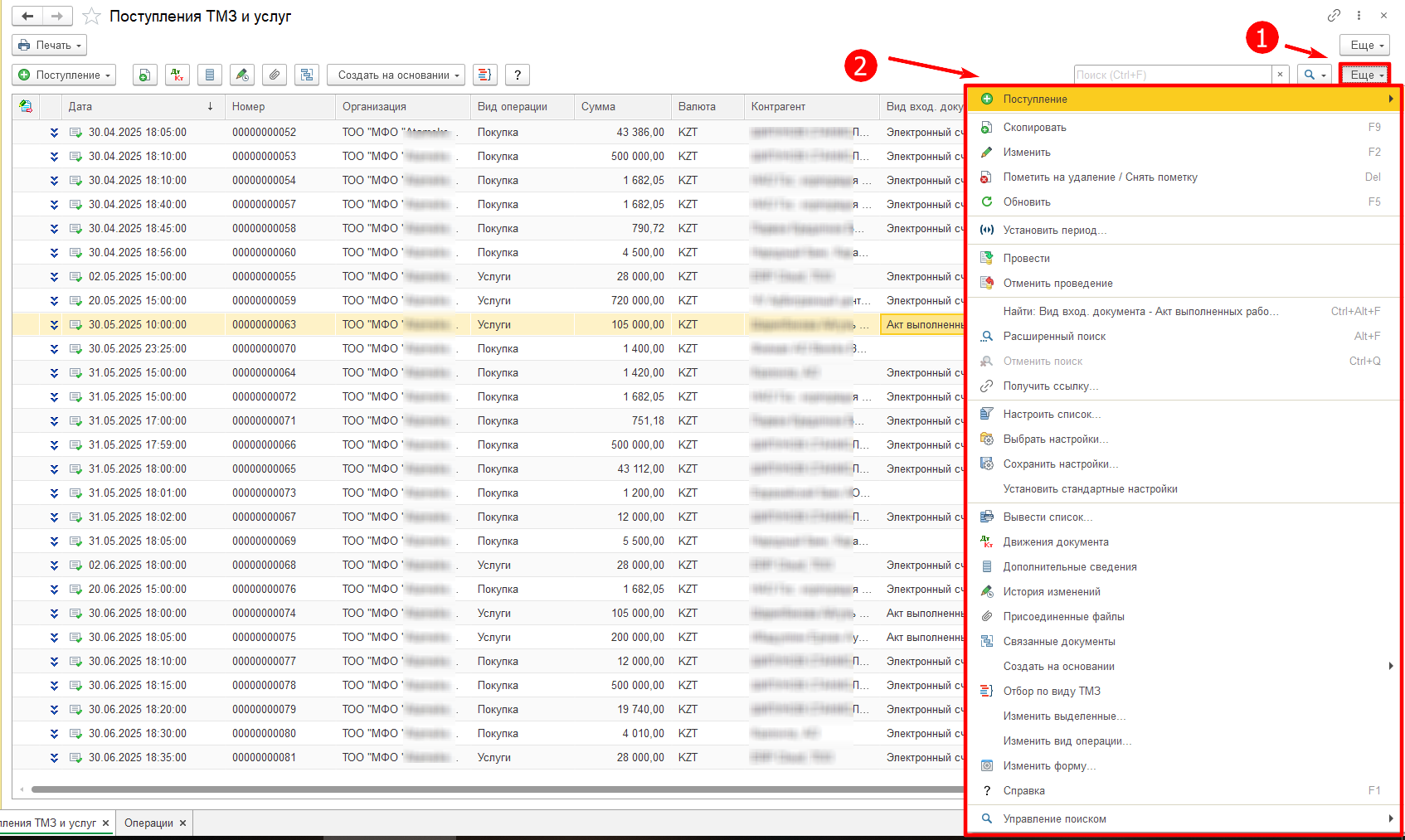Open Справка from the menu
The image size is (1405, 840).
(1184, 790)
